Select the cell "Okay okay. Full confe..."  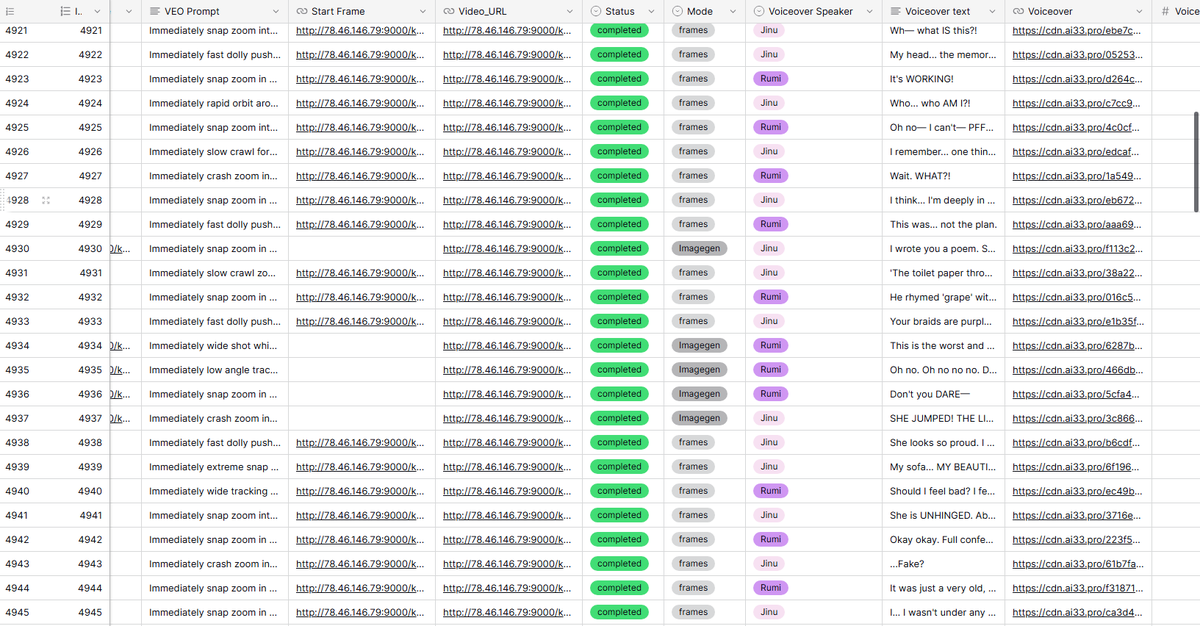(944, 539)
